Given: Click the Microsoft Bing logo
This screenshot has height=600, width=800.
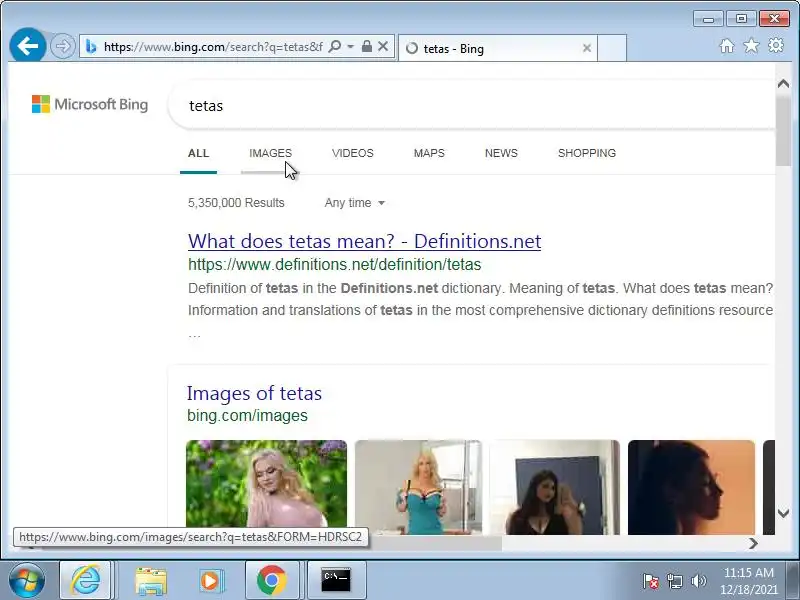Looking at the screenshot, I should click(90, 104).
